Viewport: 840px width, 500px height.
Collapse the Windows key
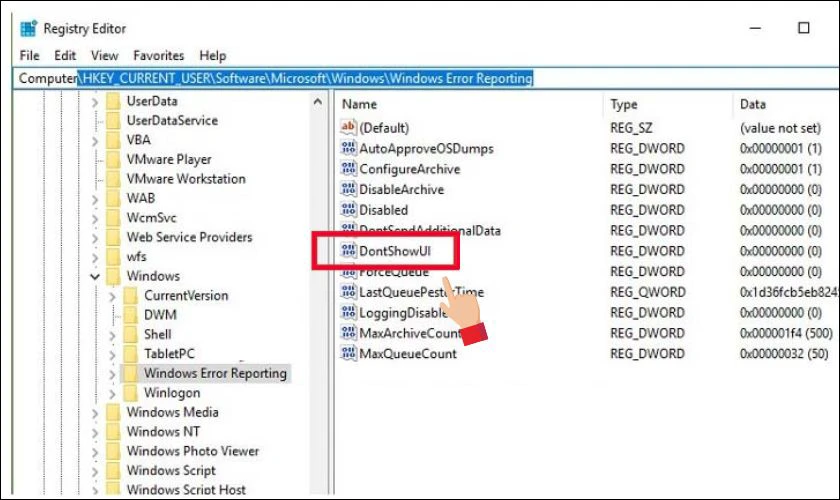95,277
